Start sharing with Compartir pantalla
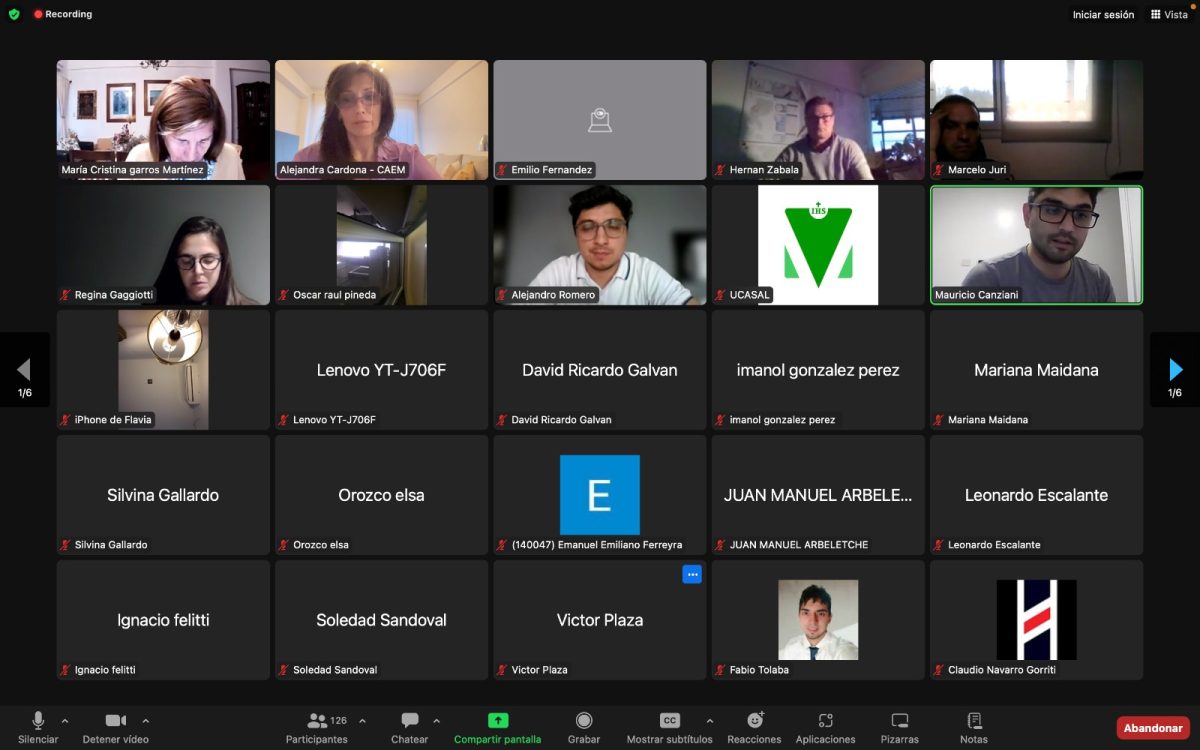This screenshot has width=1200, height=750. click(497, 727)
